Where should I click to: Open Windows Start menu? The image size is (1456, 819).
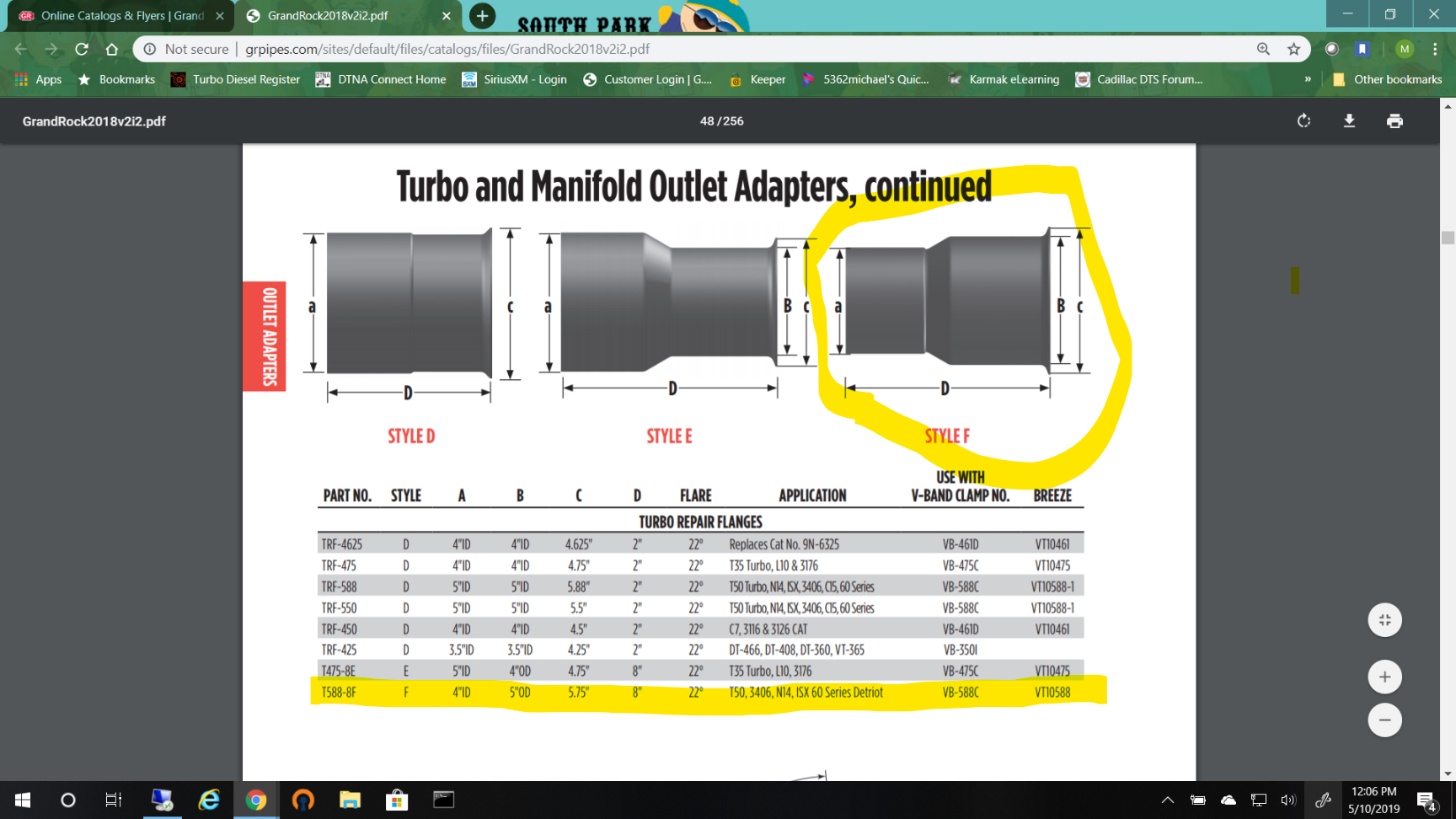[23, 800]
